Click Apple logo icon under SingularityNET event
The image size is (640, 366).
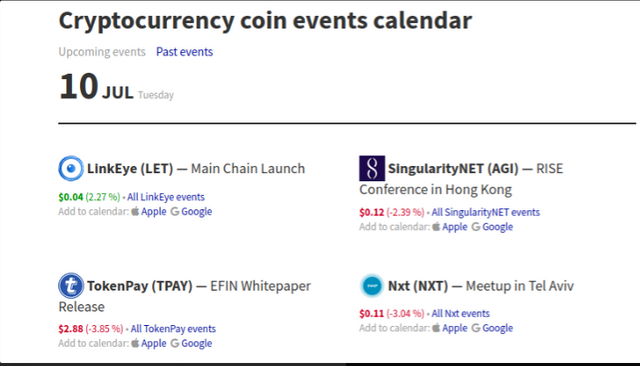(436, 226)
